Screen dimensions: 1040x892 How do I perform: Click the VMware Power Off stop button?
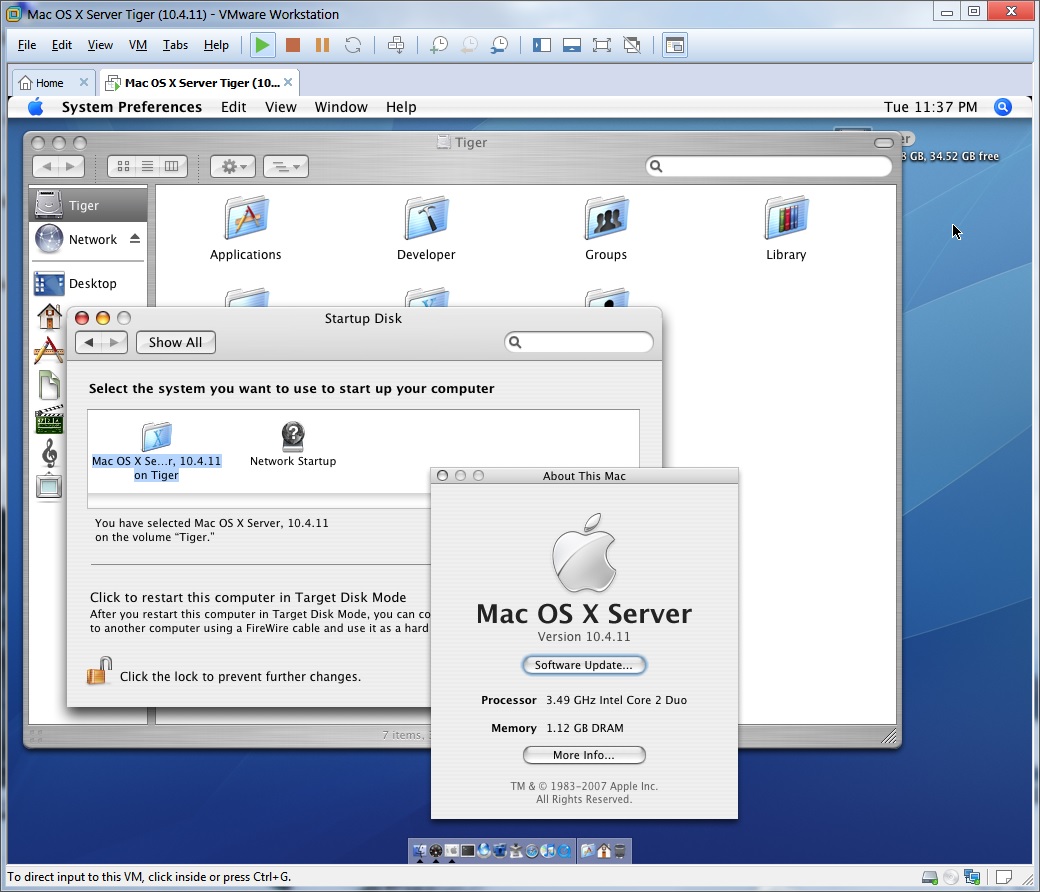pos(292,45)
